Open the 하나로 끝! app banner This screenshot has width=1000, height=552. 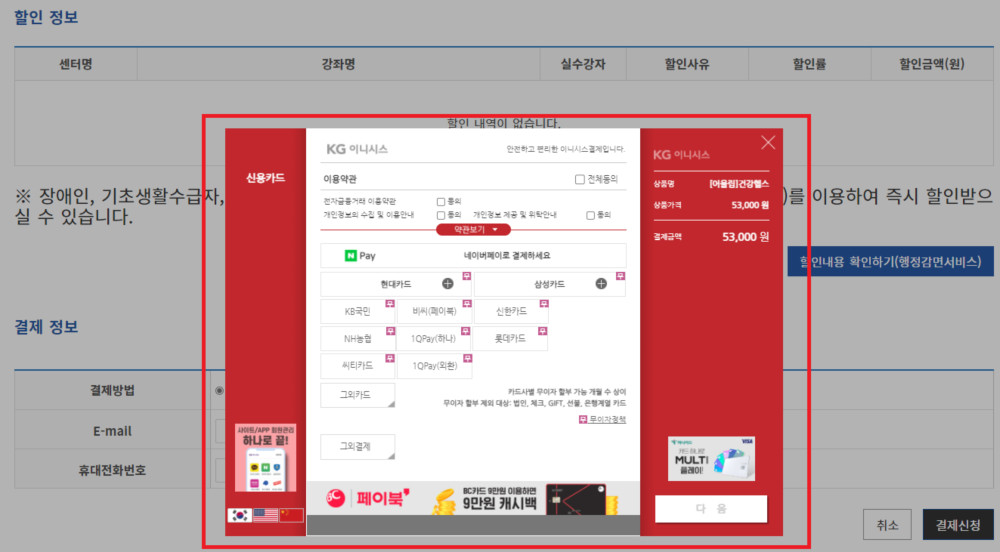click(265, 458)
